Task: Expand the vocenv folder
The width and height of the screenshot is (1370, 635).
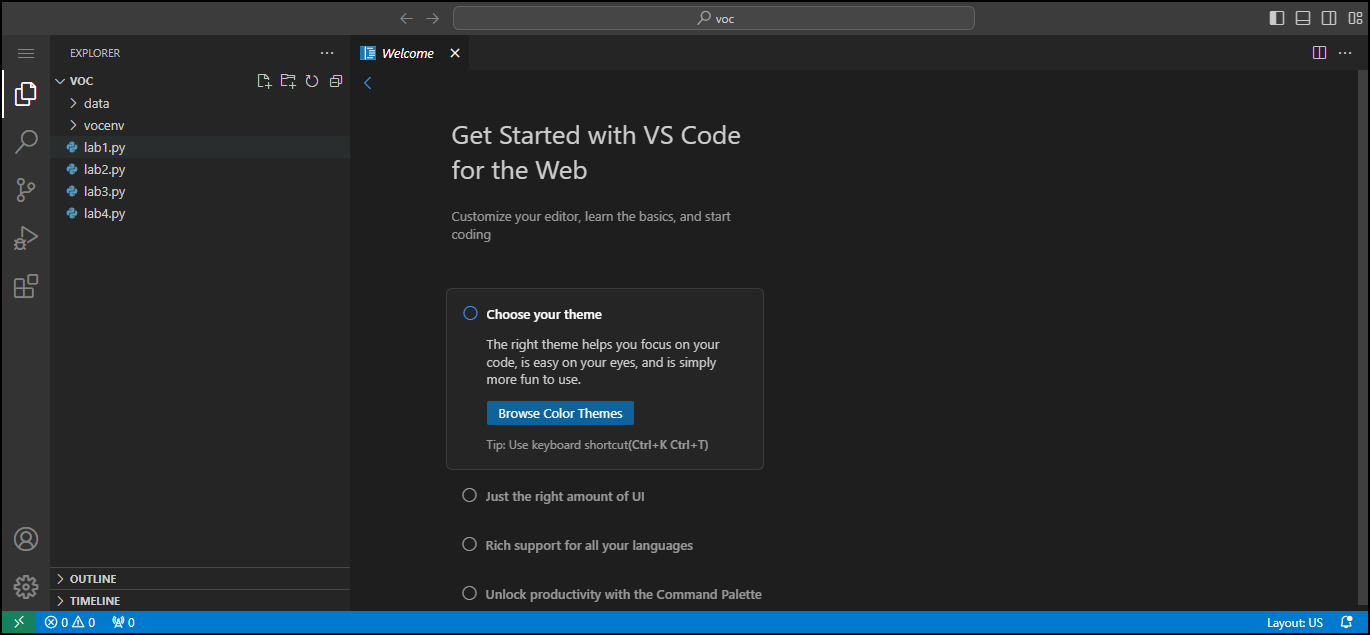Action: [x=200, y=125]
